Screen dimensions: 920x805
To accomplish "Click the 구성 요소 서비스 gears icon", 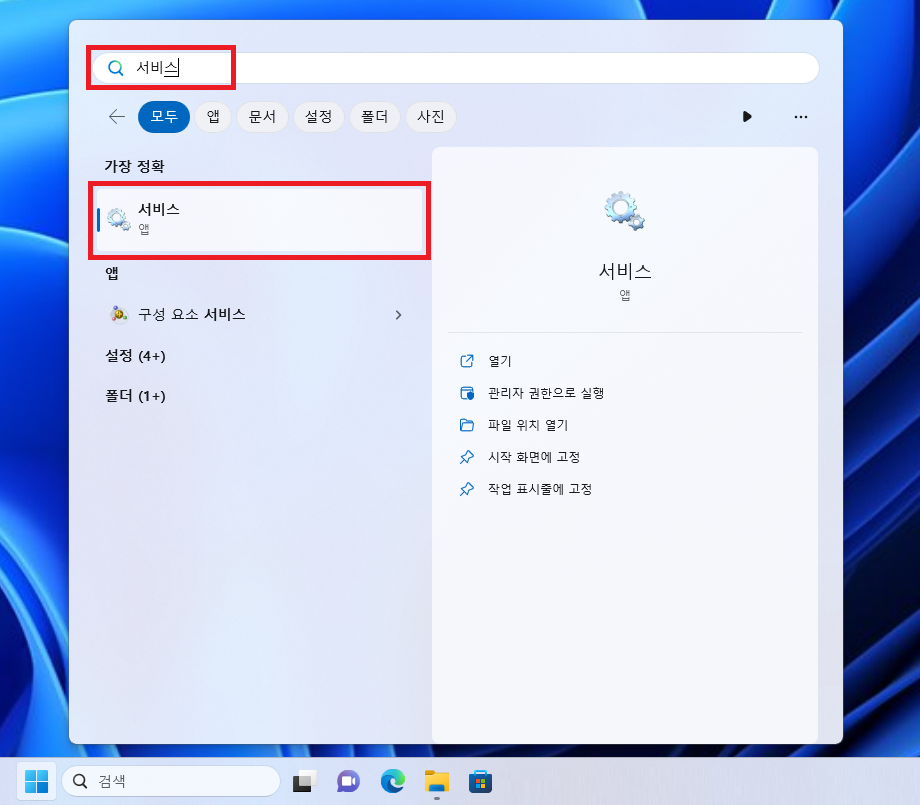I will (118, 314).
